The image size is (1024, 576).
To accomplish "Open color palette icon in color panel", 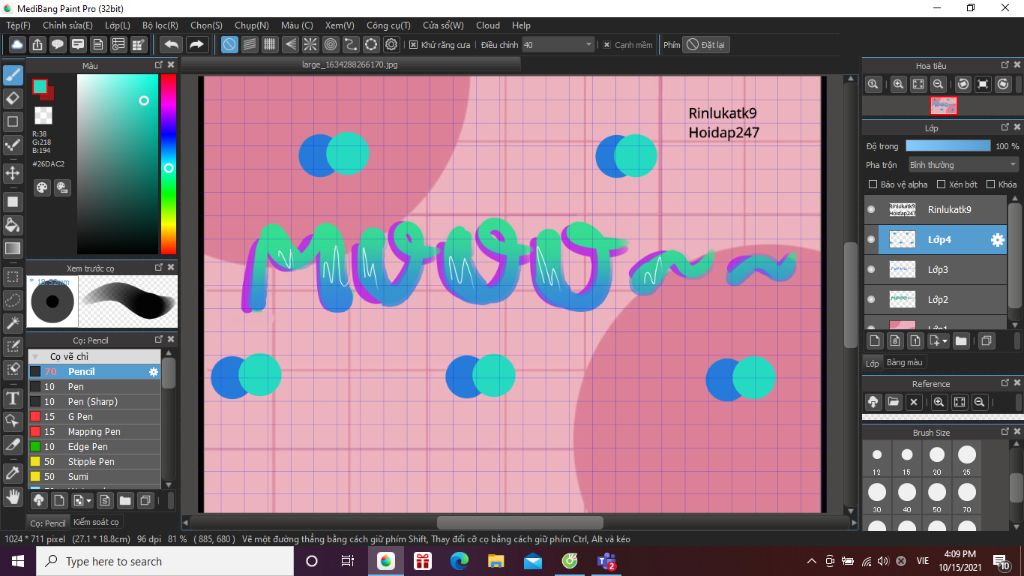I will (x=42, y=188).
